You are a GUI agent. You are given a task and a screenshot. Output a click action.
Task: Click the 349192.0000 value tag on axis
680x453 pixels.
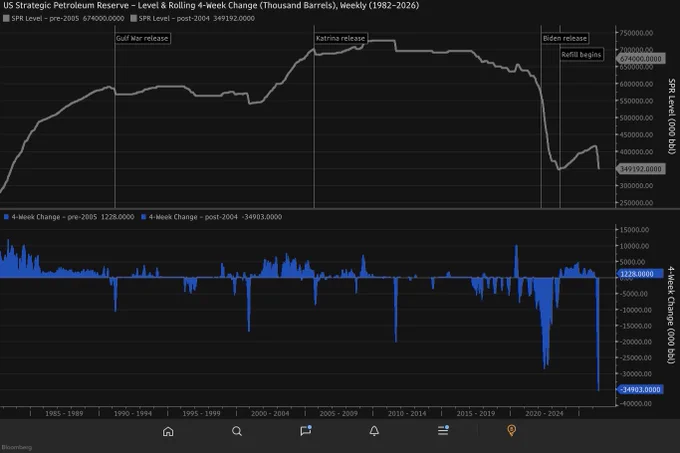coord(640,169)
